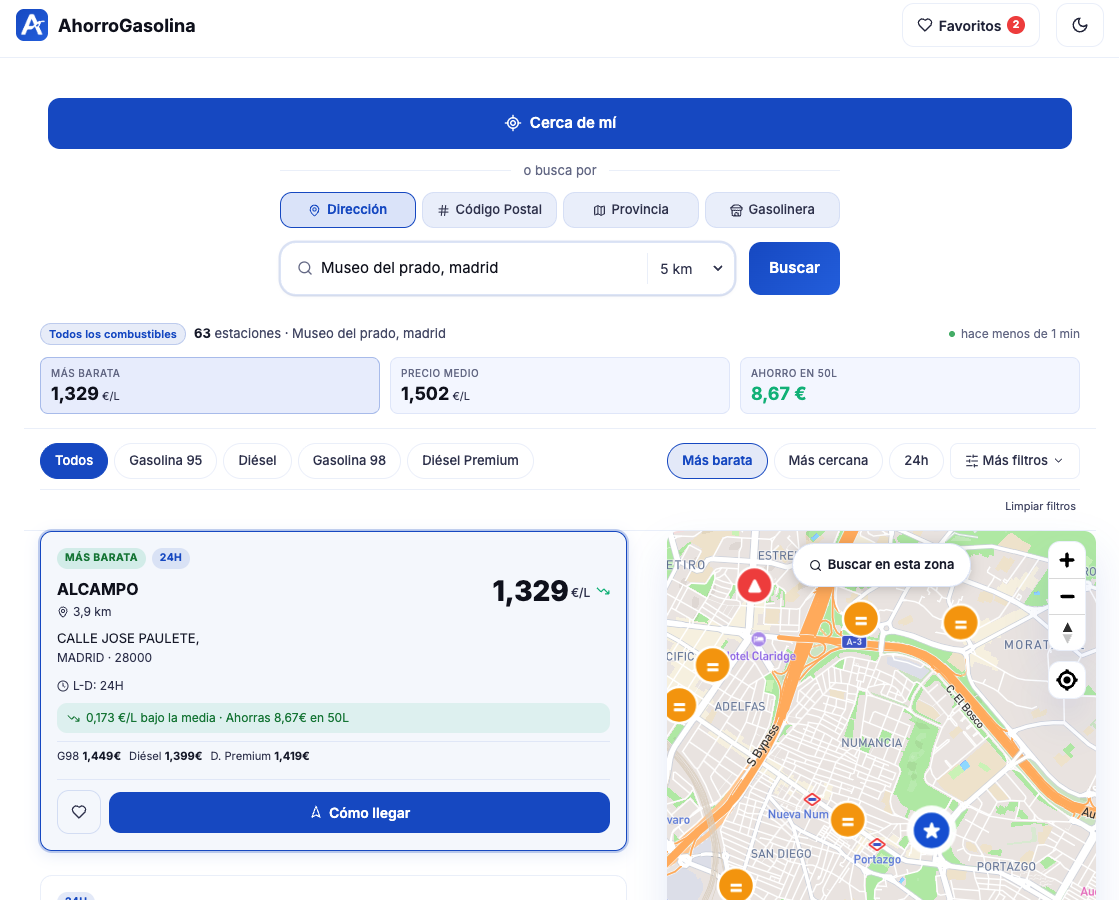Image resolution: width=1119 pixels, height=900 pixels.
Task: Toggle the 24h stations filter
Action: pyautogui.click(x=916, y=460)
